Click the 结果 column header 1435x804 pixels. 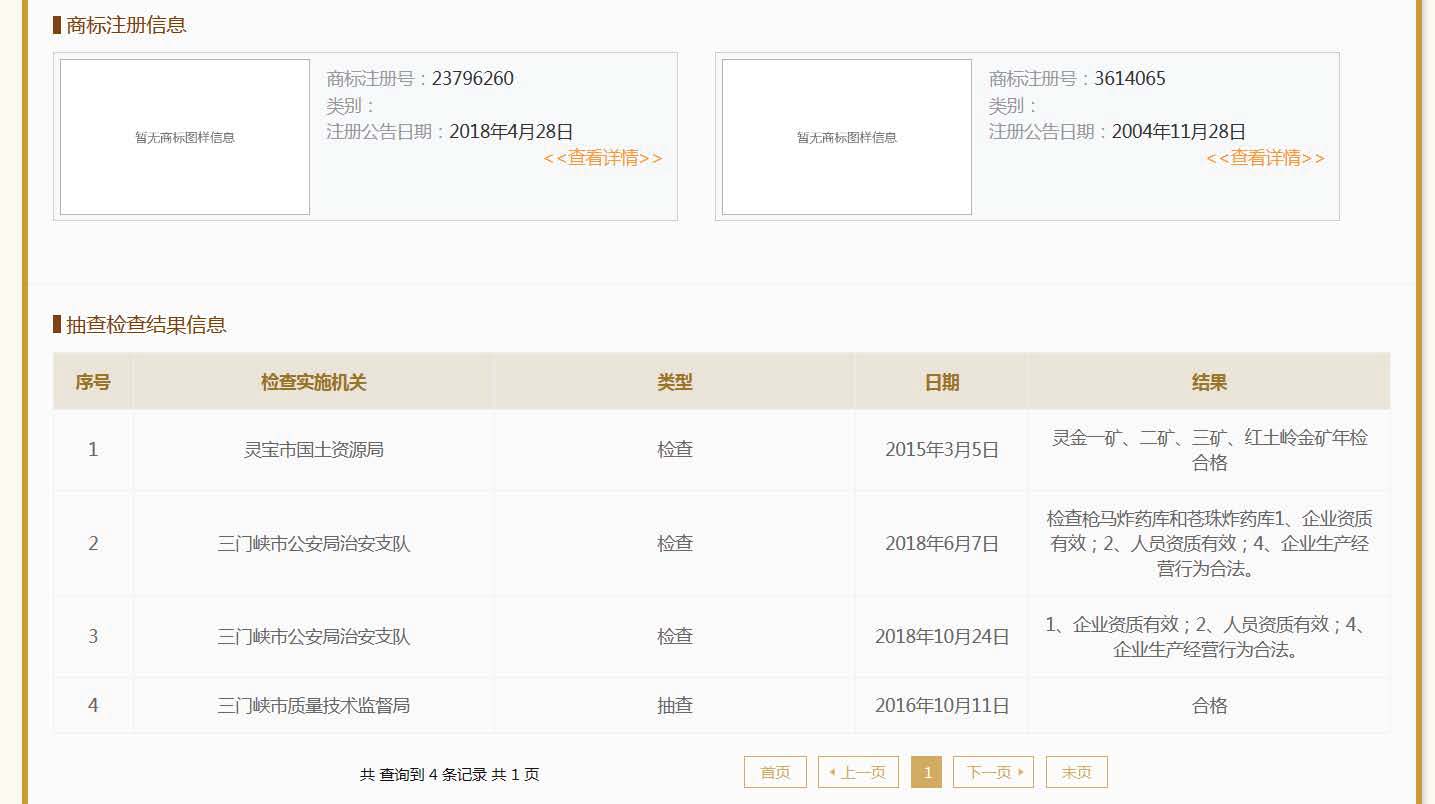[1209, 382]
